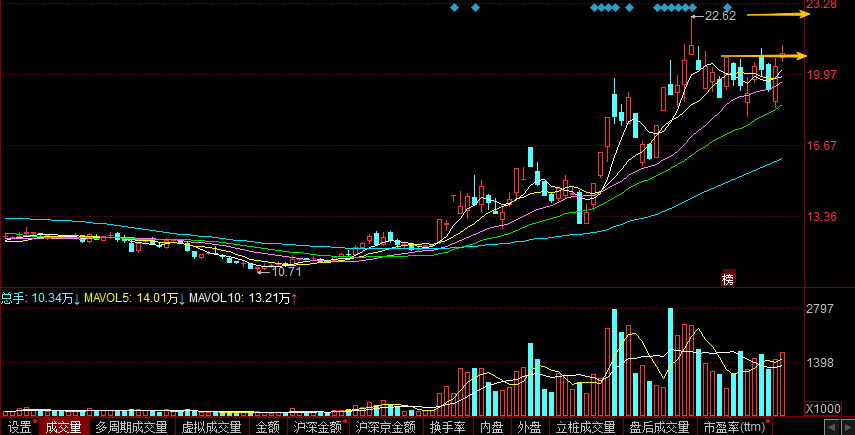855x435 pixels.
Task: Click the 19.97 price axis label
Action: tap(821, 75)
